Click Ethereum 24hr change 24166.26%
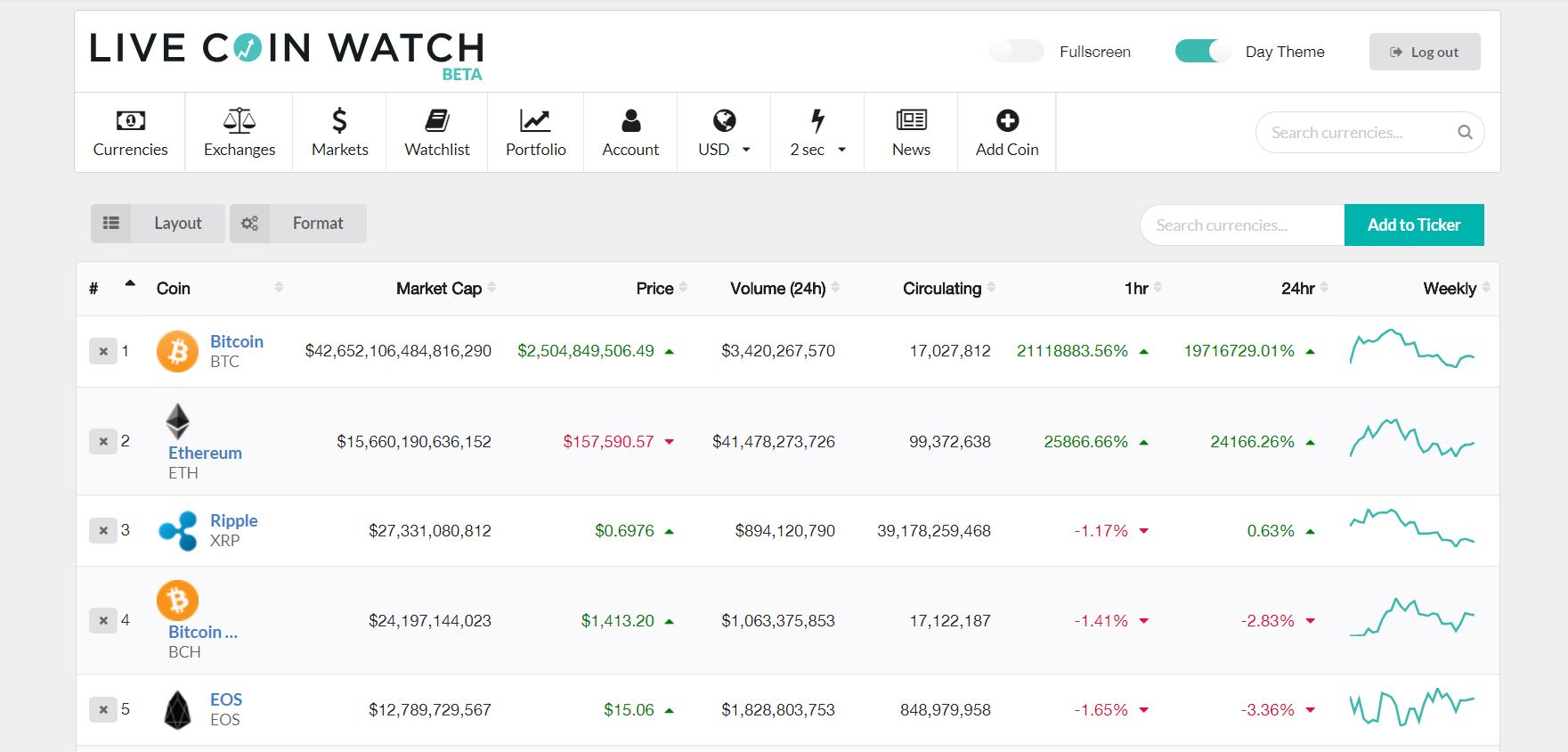The width and height of the screenshot is (1568, 752). [x=1252, y=441]
